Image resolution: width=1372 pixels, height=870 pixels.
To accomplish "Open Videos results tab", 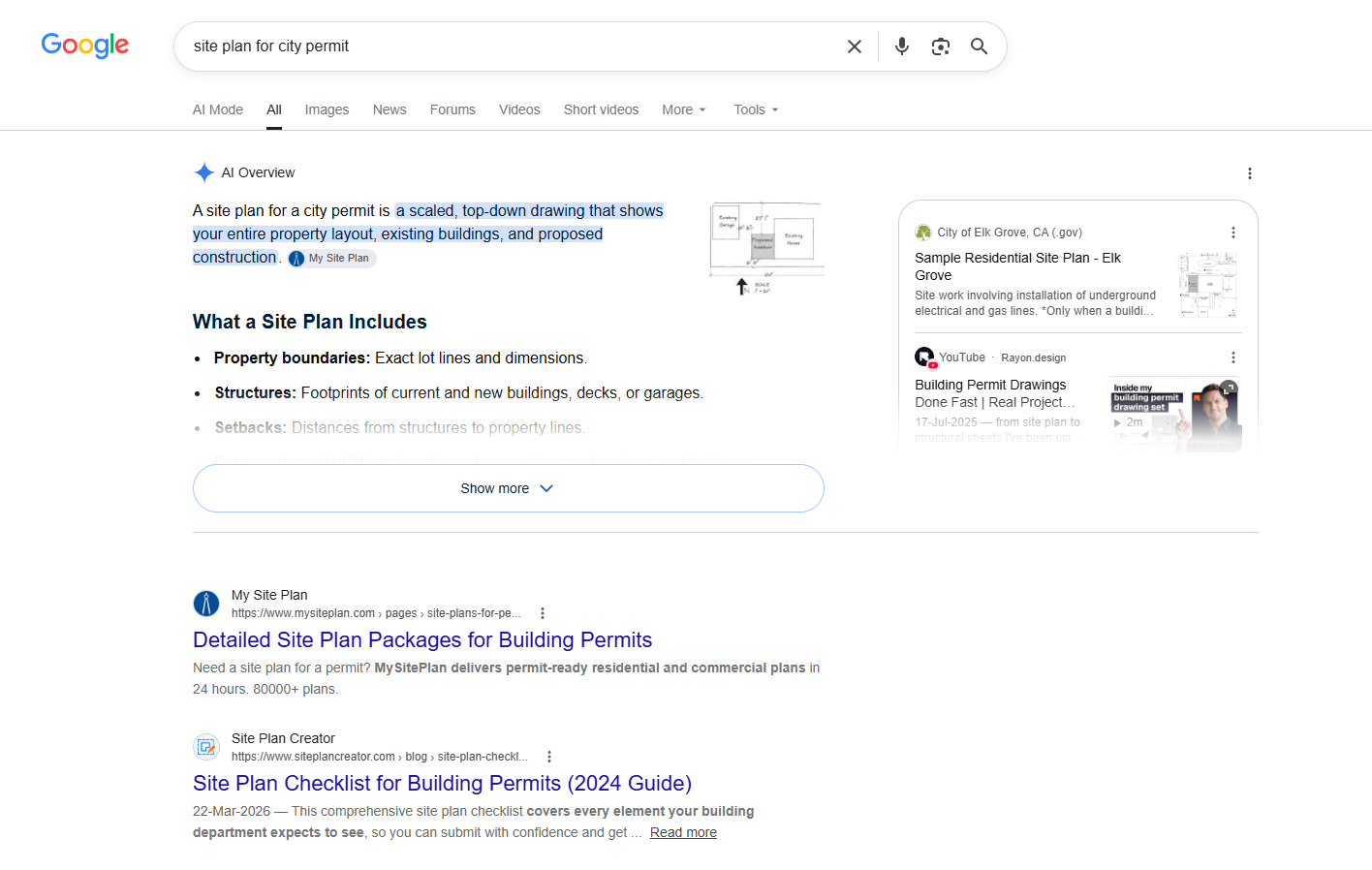I will [x=519, y=109].
